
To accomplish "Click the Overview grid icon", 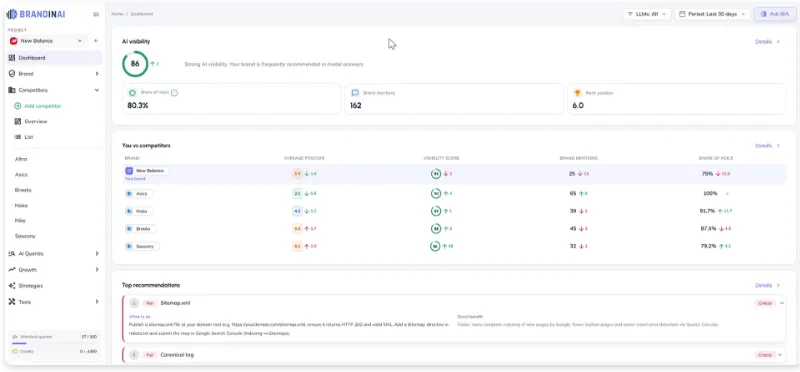I will point(18,121).
